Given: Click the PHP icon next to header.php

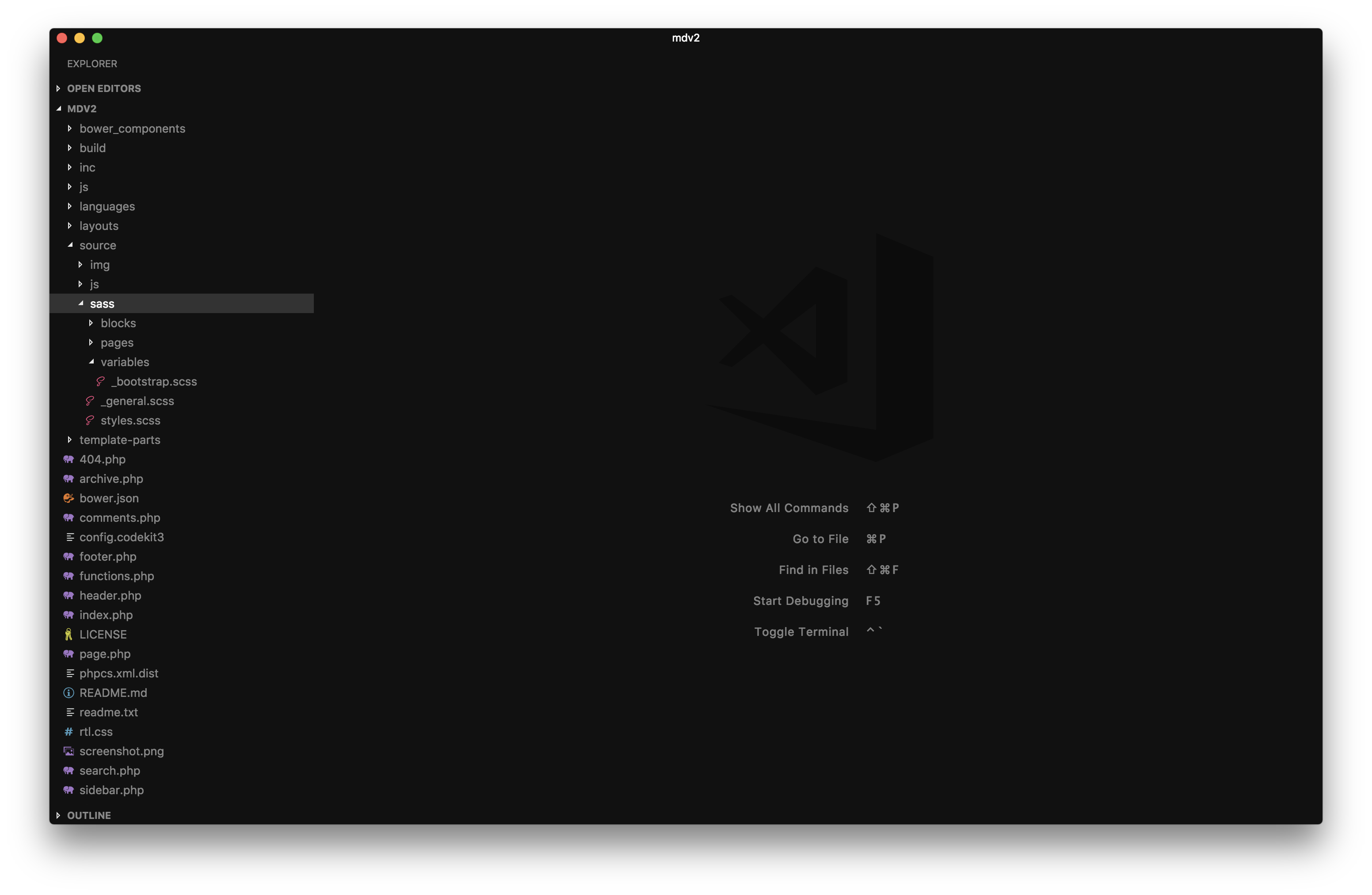Looking at the screenshot, I should pos(69,596).
